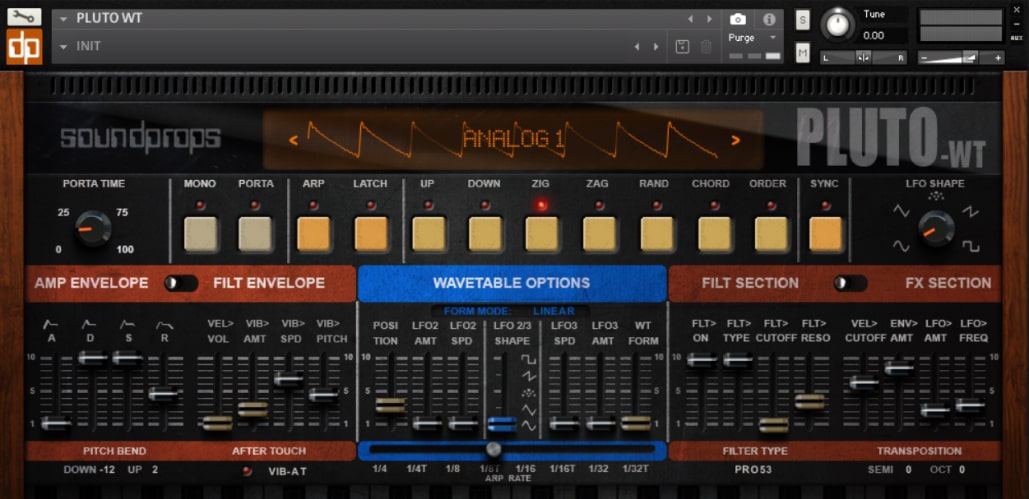Viewport: 1029px width, 499px height.
Task: Go to previous instrument arrow beside PLUTO WT
Action: point(690,19)
